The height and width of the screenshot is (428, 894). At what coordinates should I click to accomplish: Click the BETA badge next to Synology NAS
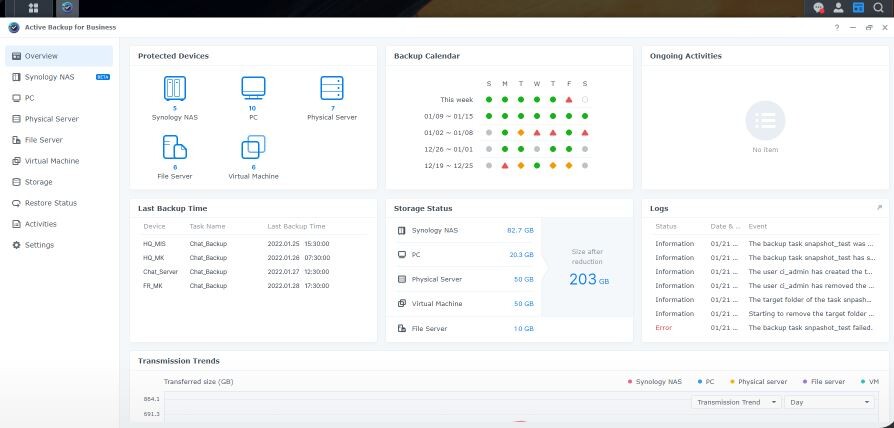tap(103, 77)
